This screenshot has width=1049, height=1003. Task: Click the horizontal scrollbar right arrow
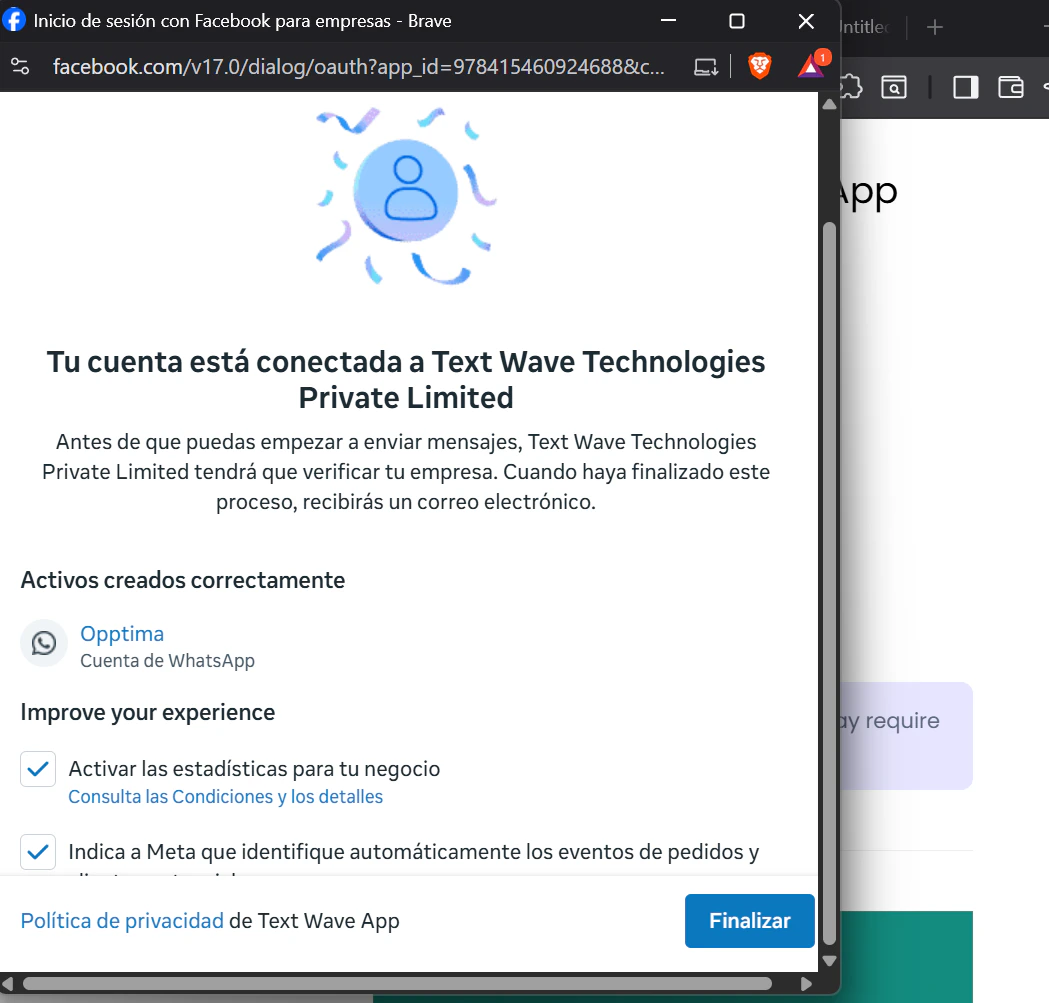(806, 984)
